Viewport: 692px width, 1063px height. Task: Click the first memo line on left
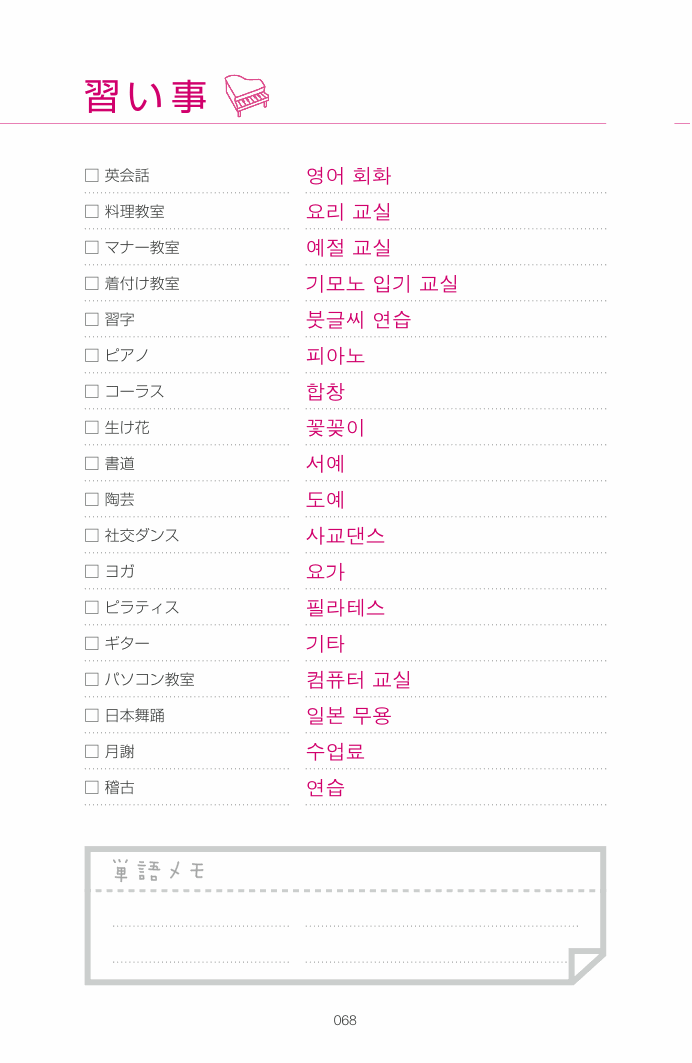(x=201, y=925)
